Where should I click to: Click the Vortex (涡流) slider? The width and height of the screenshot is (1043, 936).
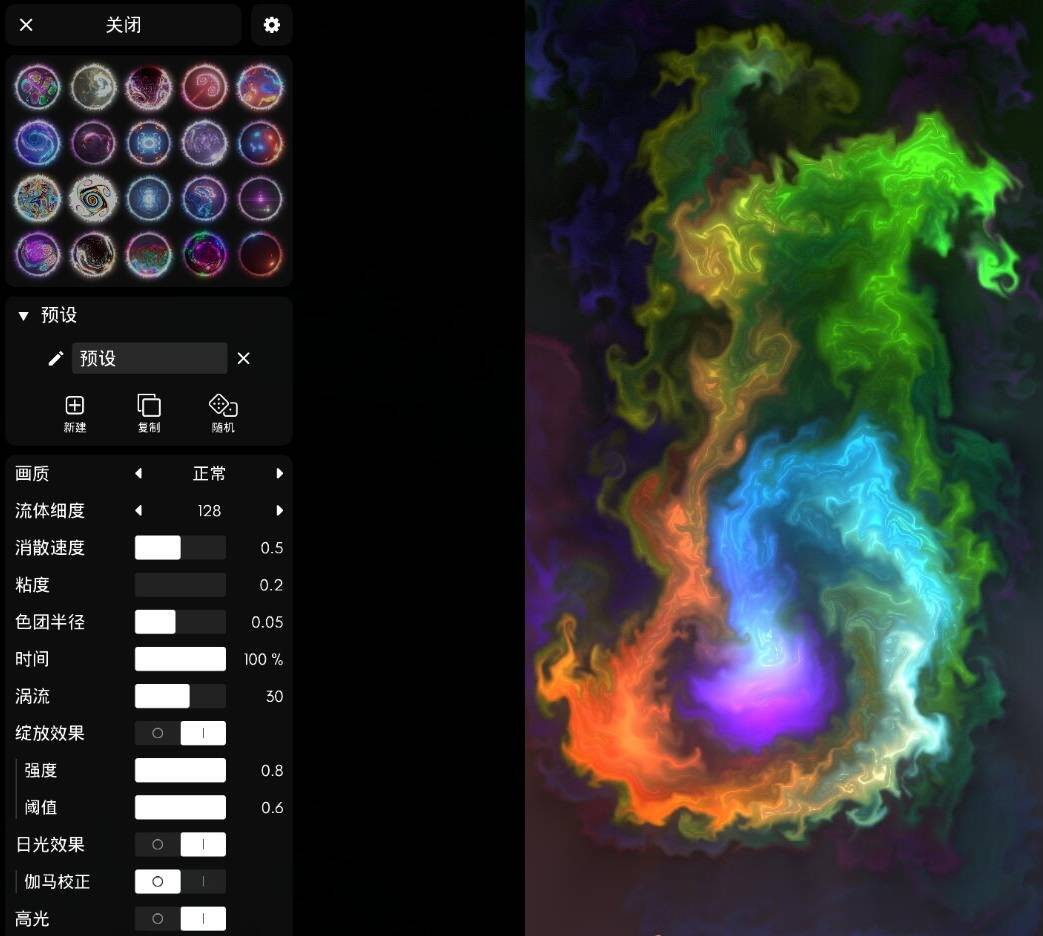click(180, 696)
